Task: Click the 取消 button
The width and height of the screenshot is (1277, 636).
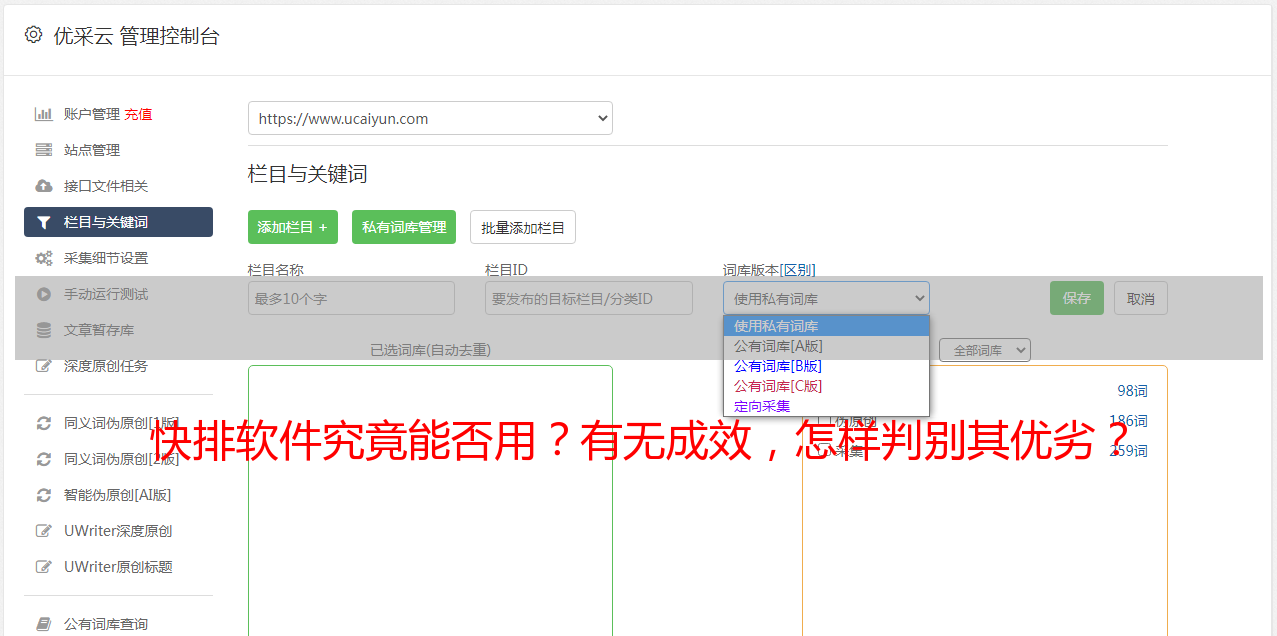Action: [x=1141, y=298]
